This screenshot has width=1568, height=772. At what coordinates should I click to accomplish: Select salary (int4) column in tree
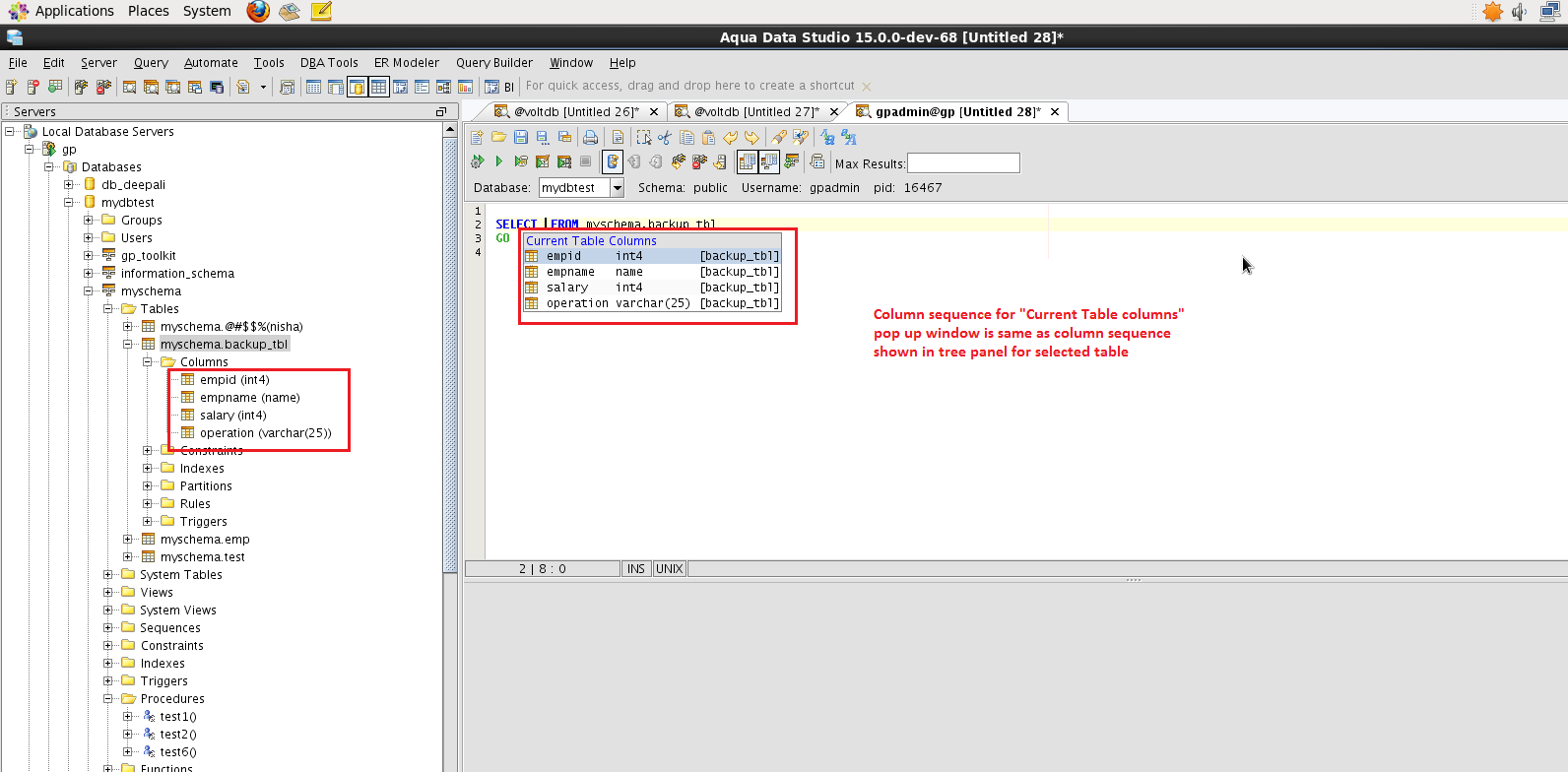(232, 416)
